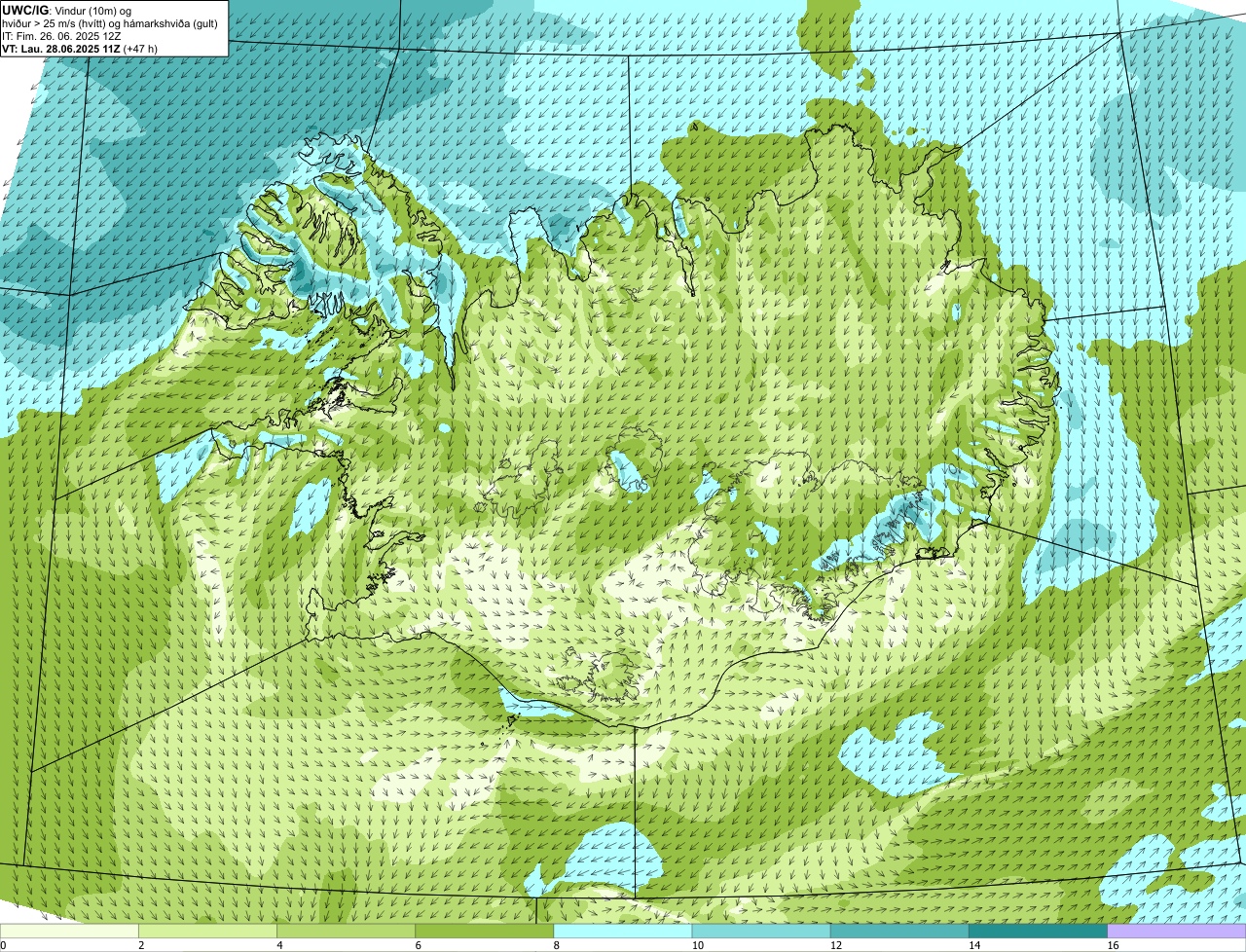This screenshot has height=952, width=1246.
Task: Click the light green 2–4 legend swatch
Action: coord(207,931)
